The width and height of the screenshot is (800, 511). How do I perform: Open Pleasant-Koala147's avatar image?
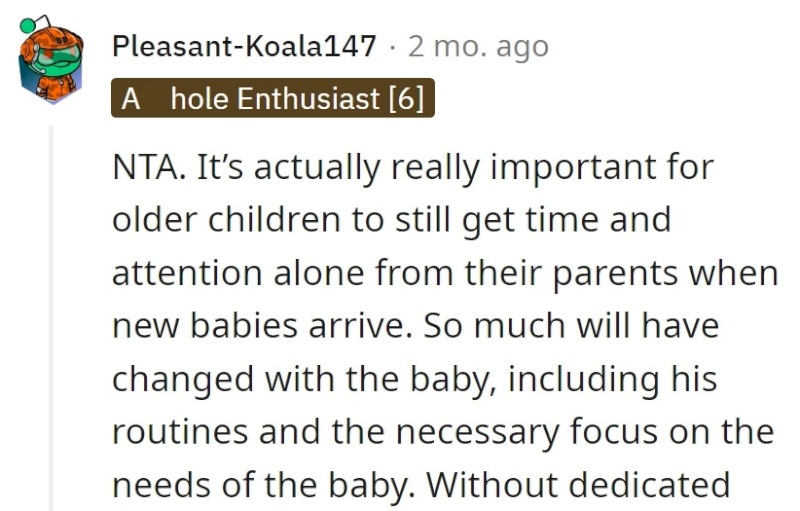51,60
